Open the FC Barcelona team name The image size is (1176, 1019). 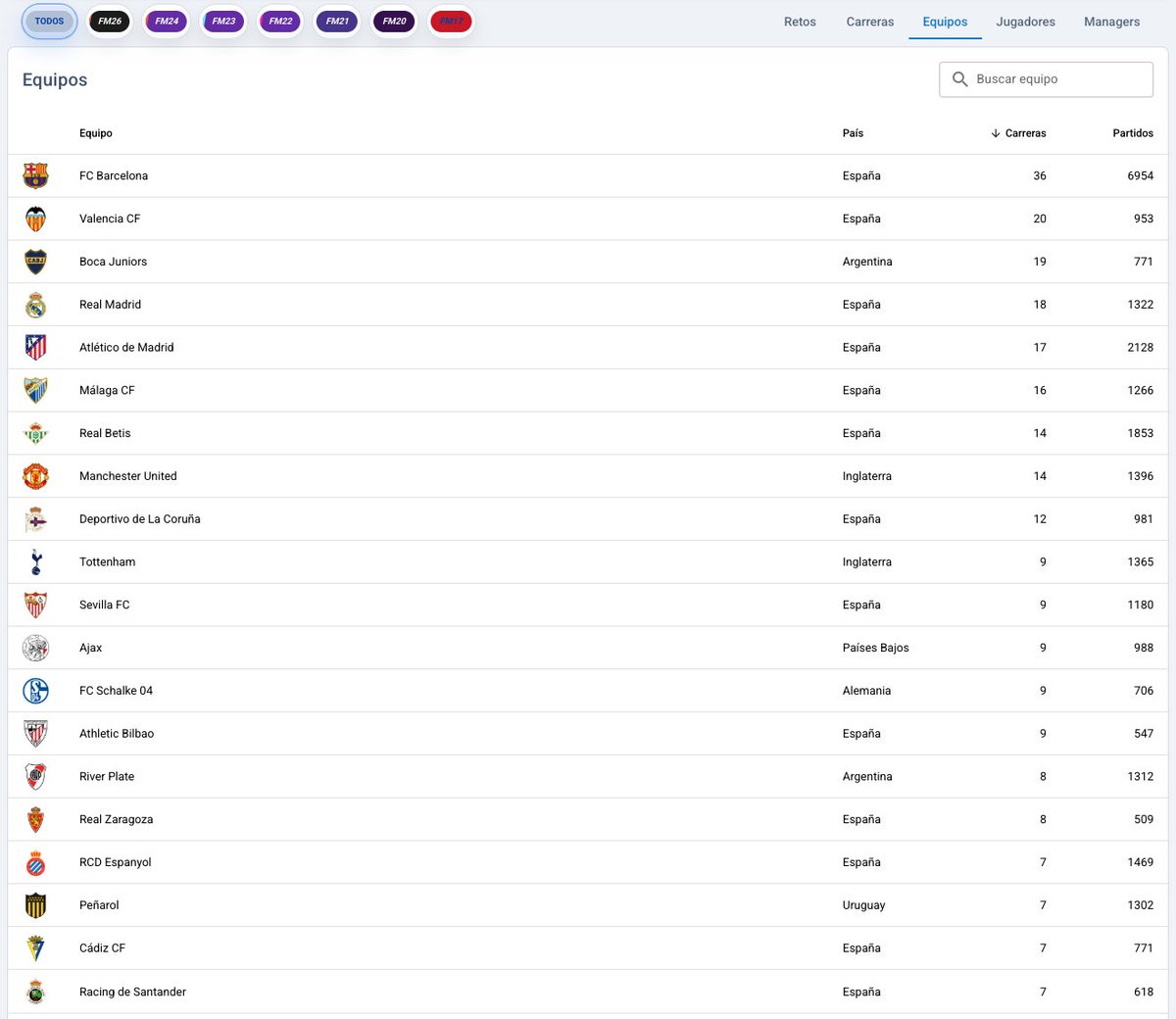114,176
